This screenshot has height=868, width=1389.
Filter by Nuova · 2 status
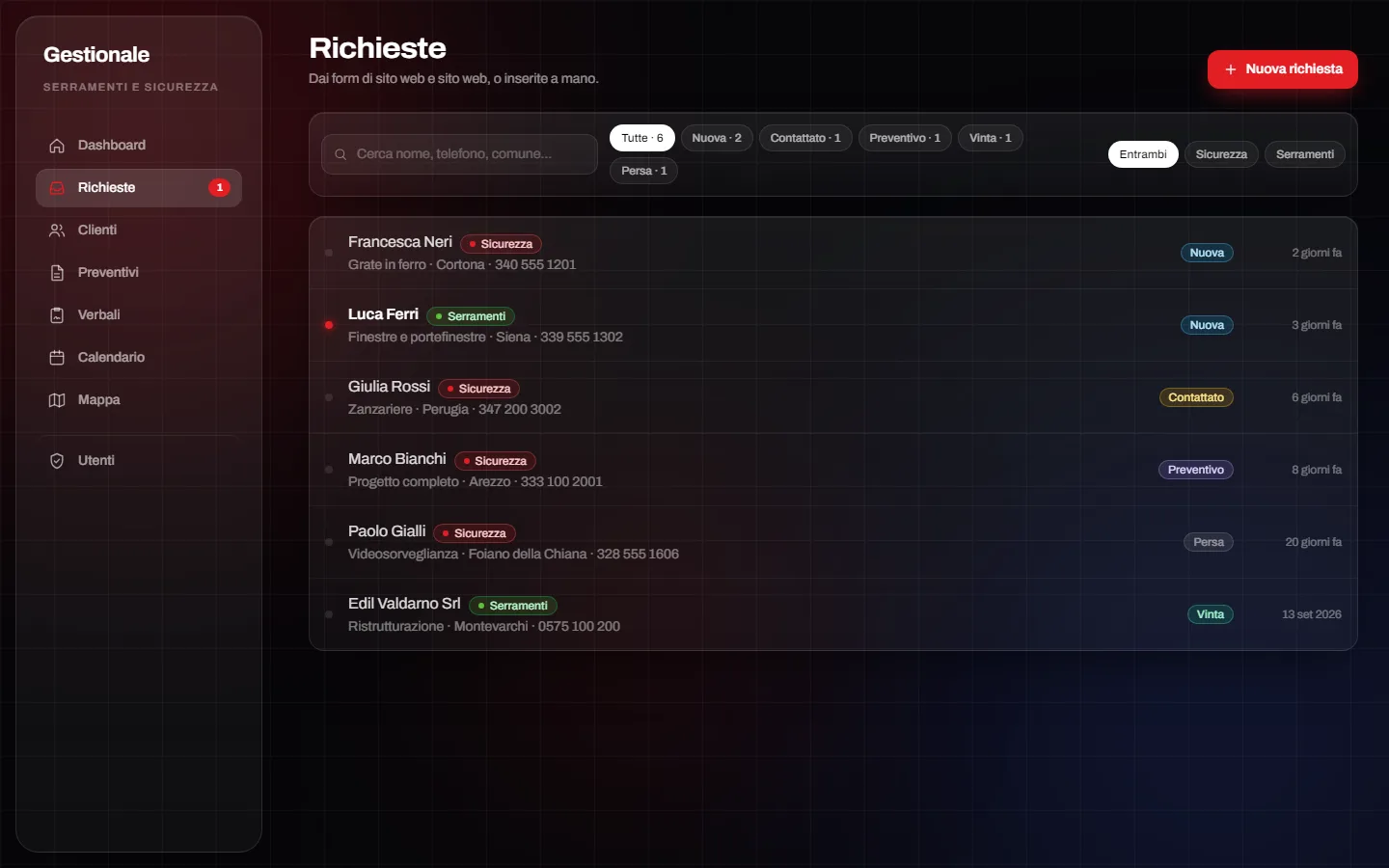click(x=717, y=138)
